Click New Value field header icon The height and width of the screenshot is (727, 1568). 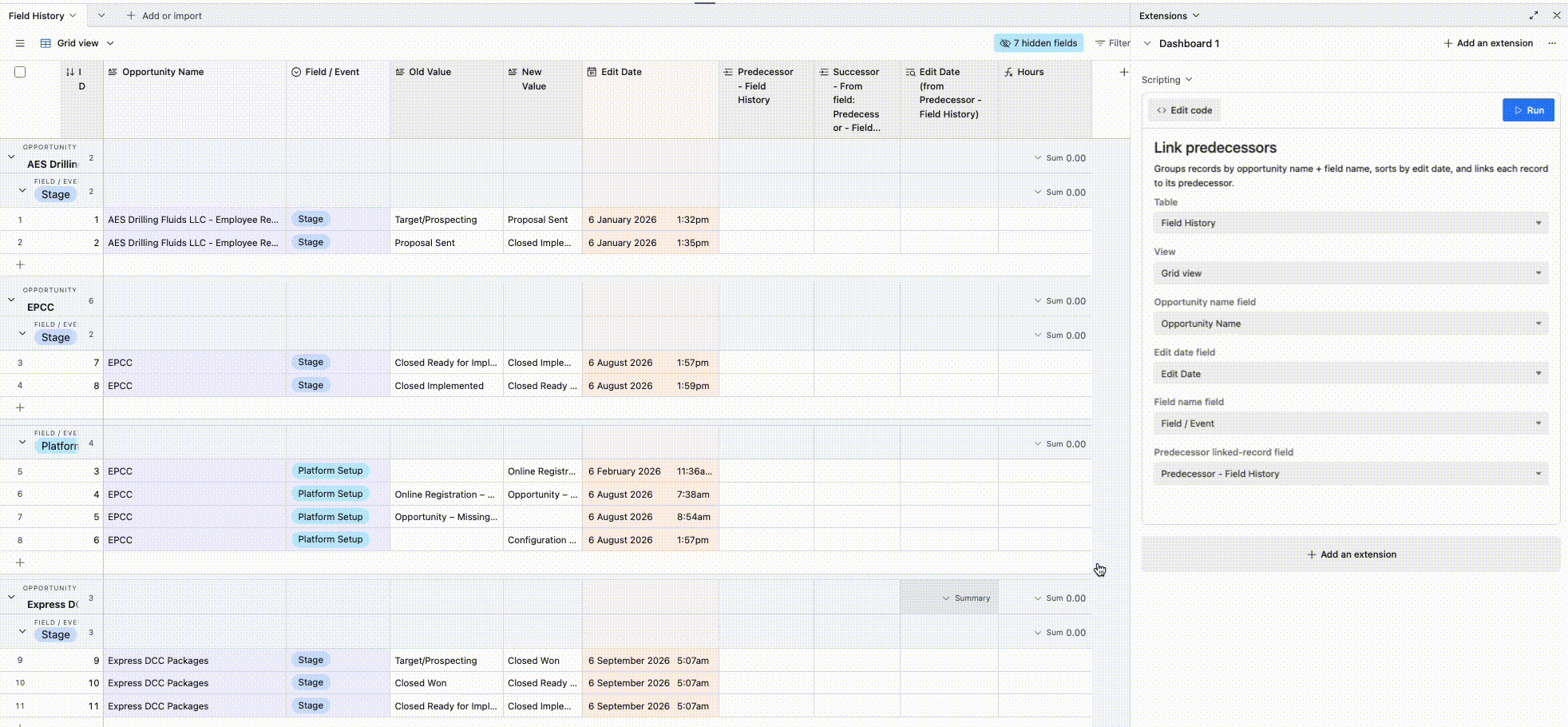click(513, 72)
